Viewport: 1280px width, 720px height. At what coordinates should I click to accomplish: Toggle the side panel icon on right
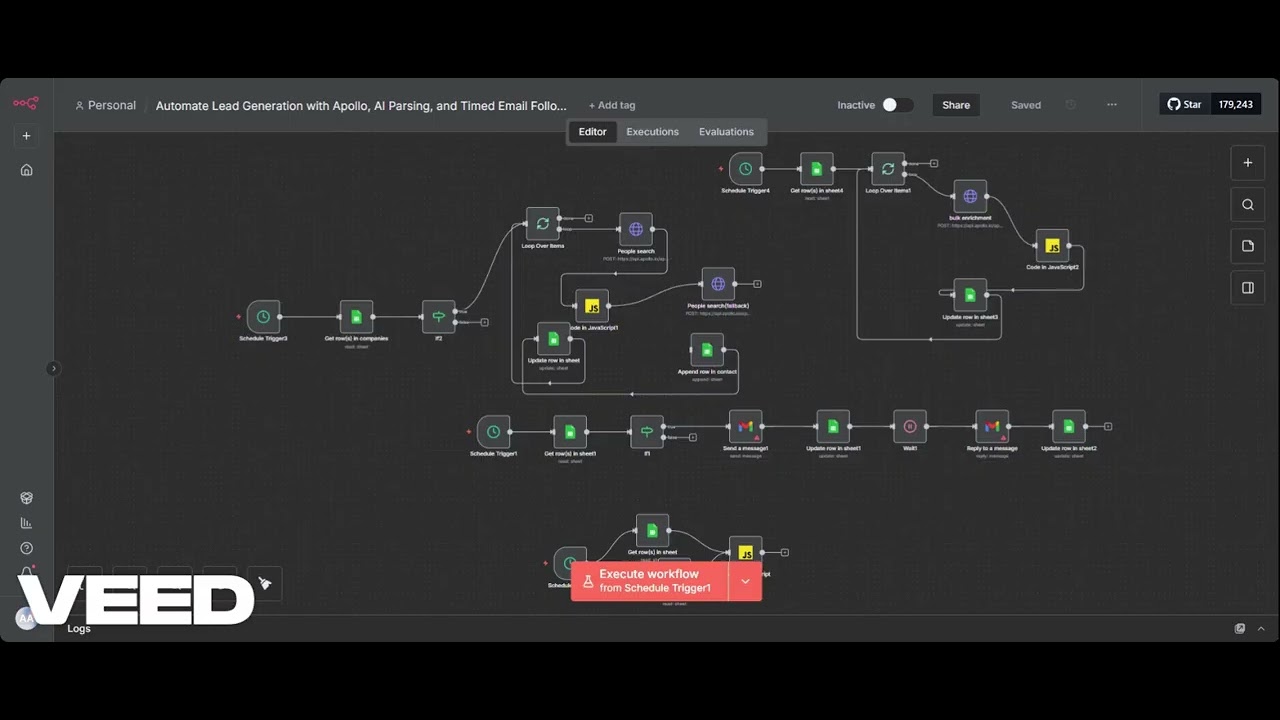[x=1247, y=288]
